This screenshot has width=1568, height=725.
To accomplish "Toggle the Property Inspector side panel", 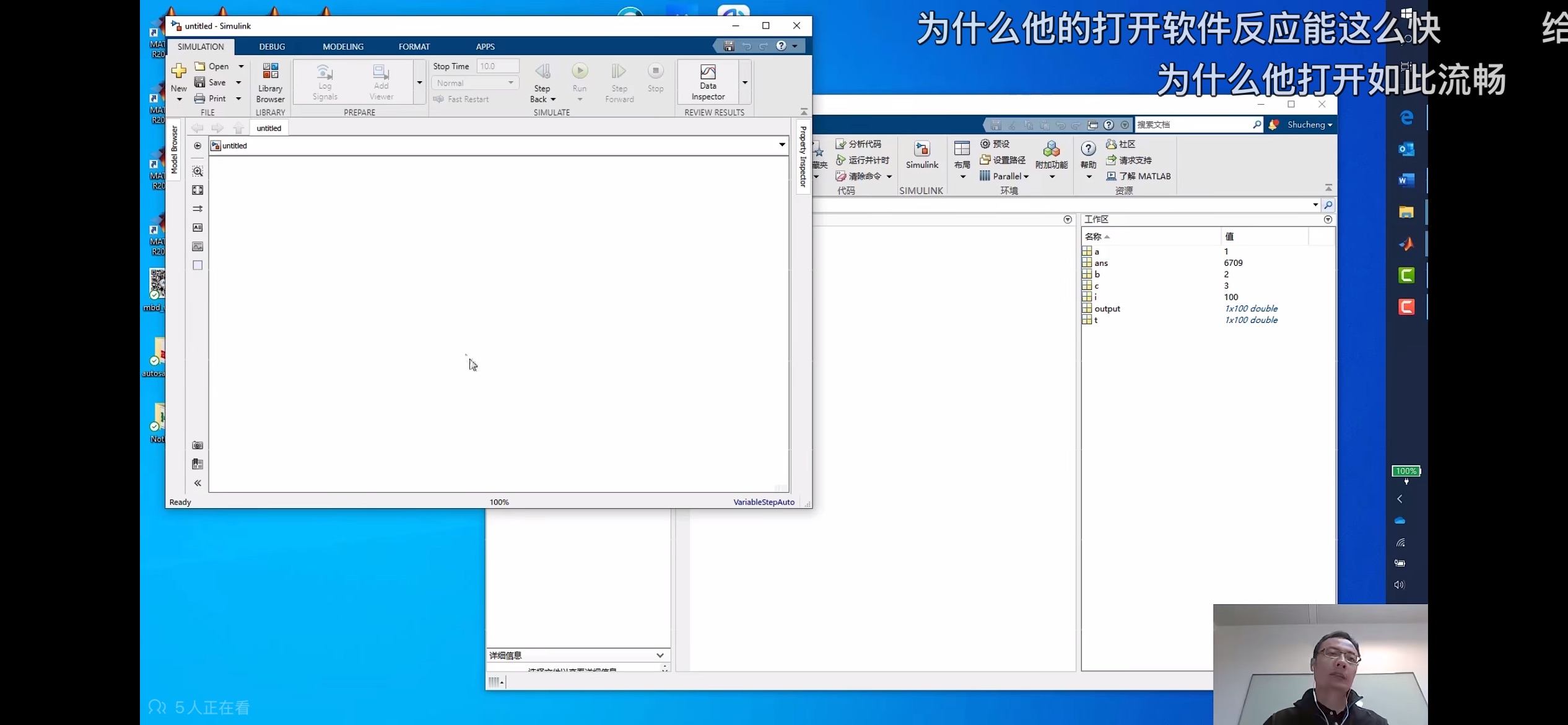I will coord(803,156).
